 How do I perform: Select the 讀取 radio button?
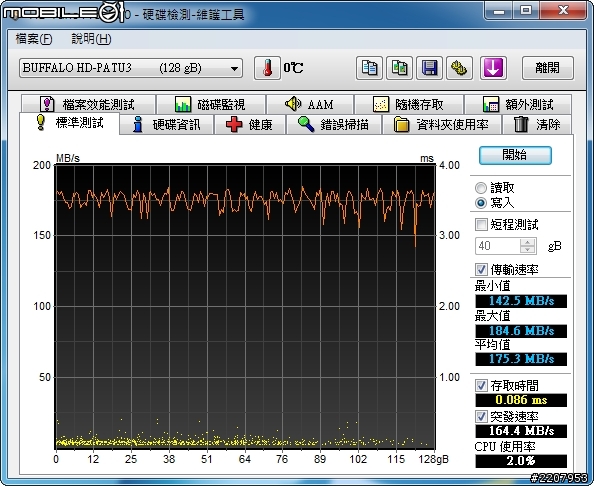tap(481, 188)
